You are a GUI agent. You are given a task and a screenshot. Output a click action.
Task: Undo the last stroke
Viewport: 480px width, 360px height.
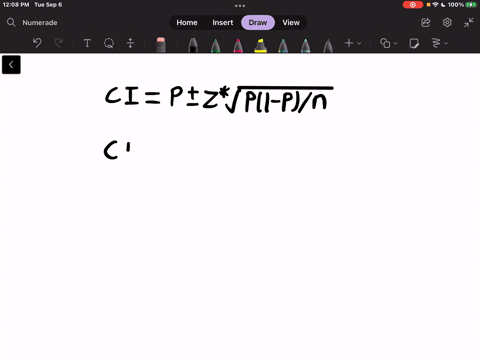(x=37, y=43)
